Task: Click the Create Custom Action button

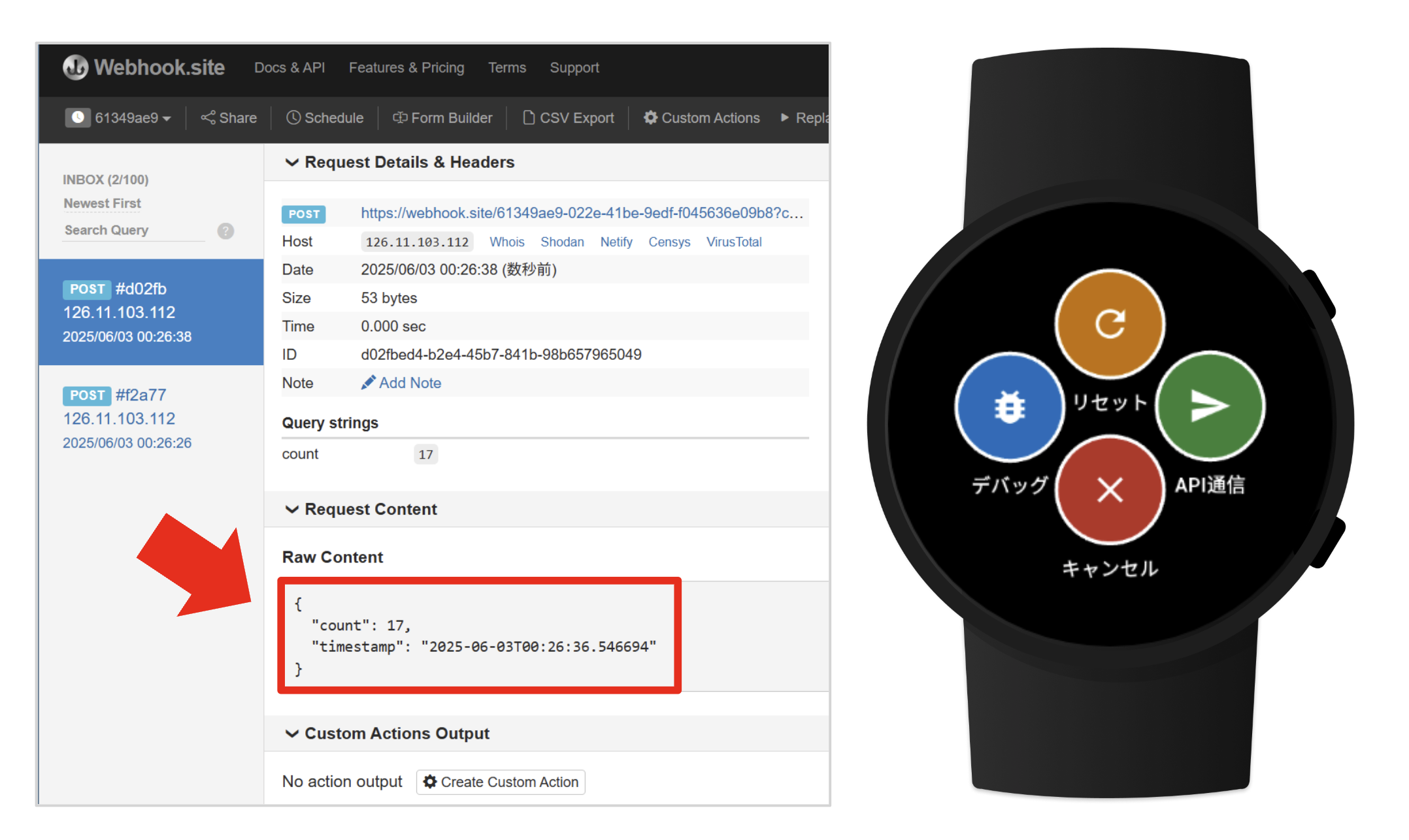Action: 501,782
